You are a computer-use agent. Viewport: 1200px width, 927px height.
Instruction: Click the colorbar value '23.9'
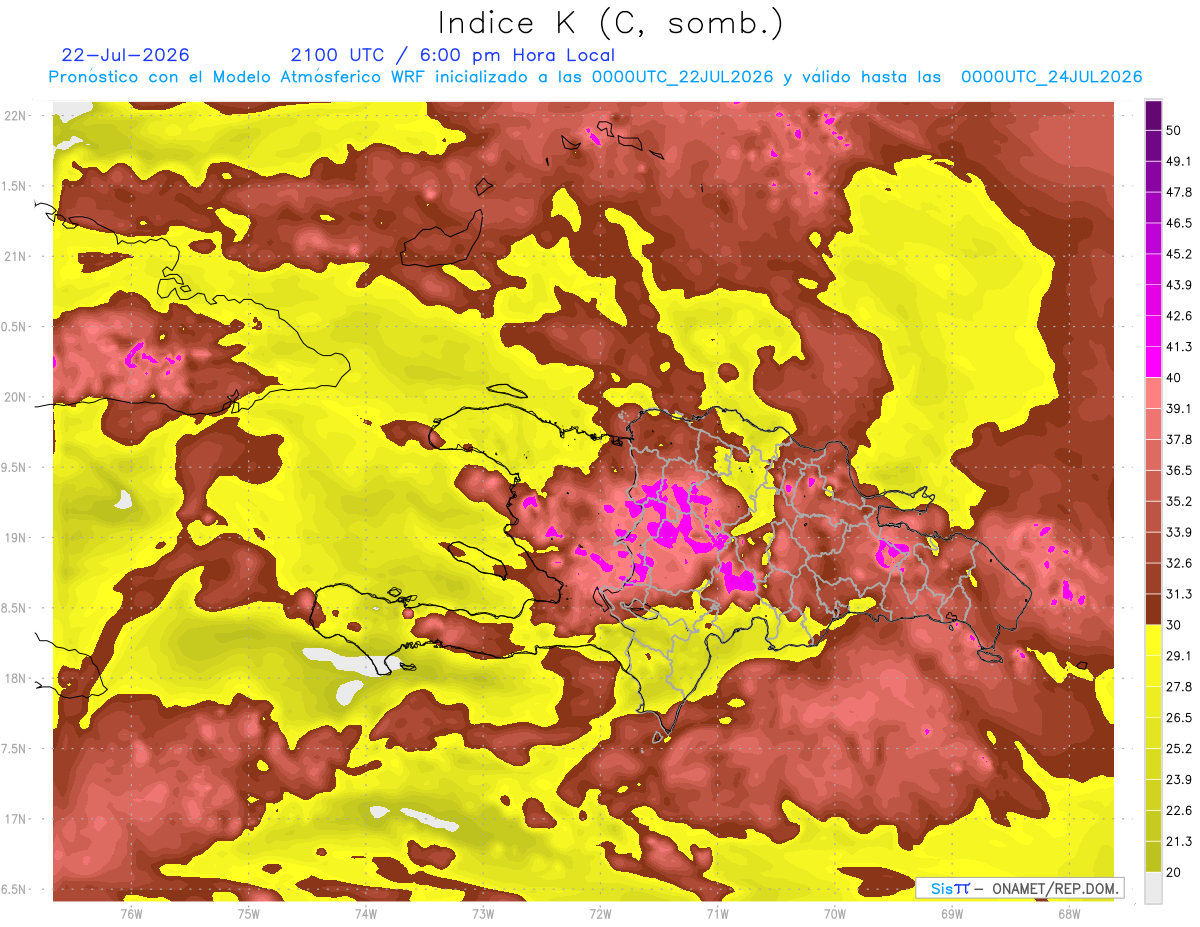(1178, 780)
